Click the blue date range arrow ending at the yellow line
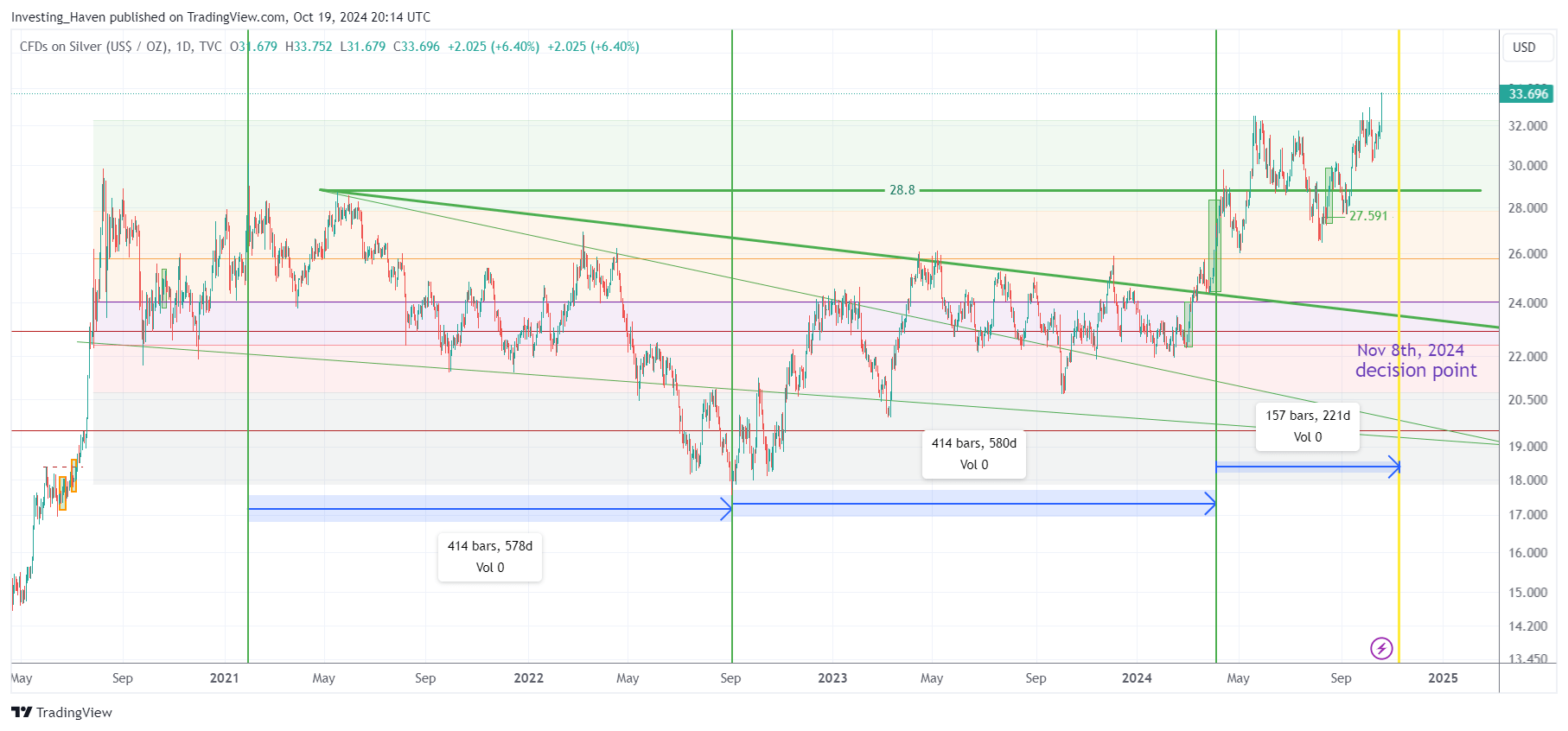 point(1307,467)
